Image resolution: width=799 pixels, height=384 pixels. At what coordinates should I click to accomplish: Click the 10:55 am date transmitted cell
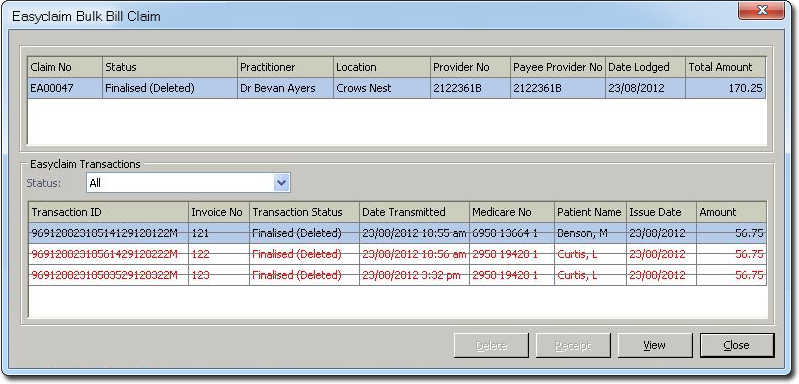pos(414,233)
